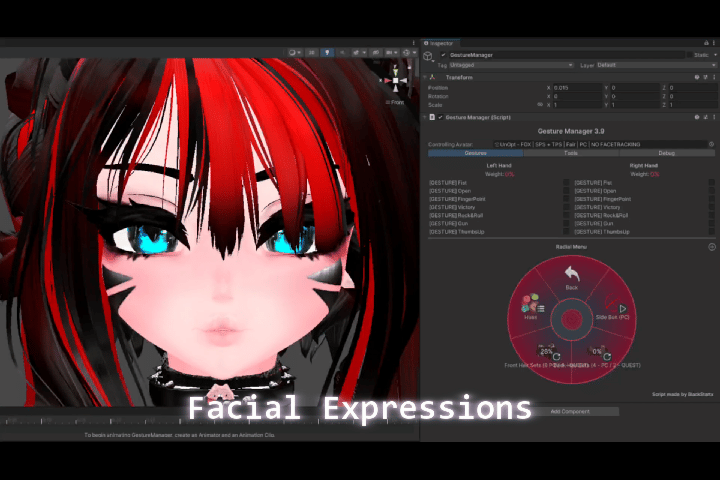Open Hues submenu in radial menu

pos(532,307)
